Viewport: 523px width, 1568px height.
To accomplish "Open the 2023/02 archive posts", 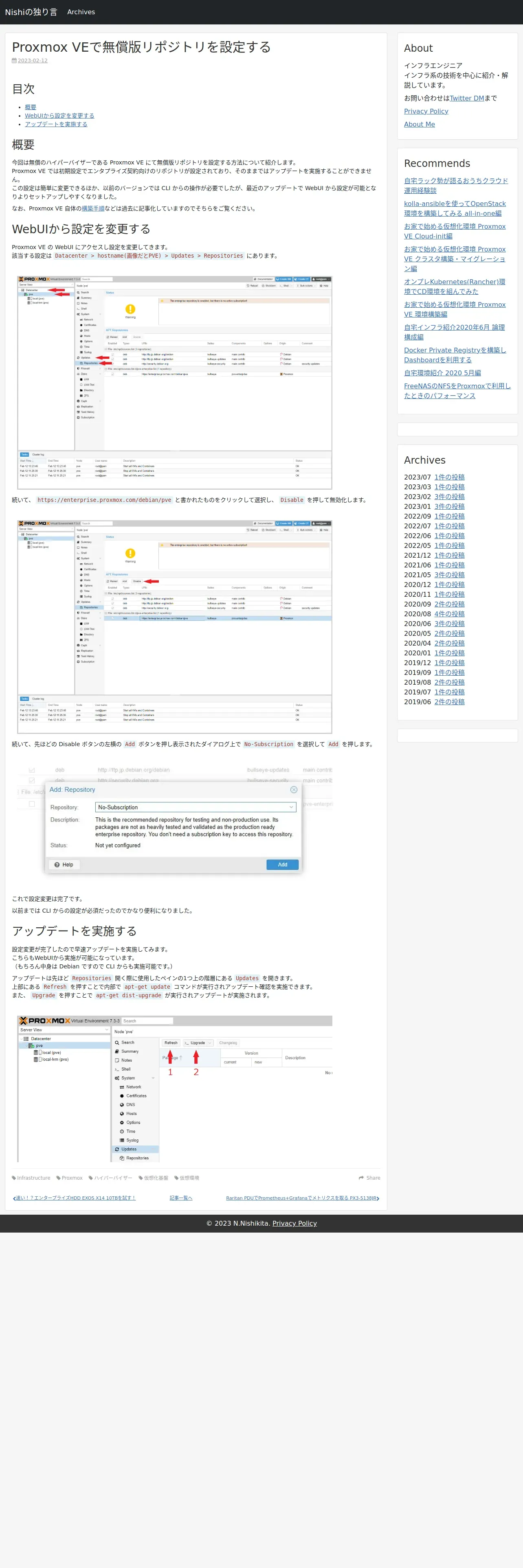I will [449, 497].
